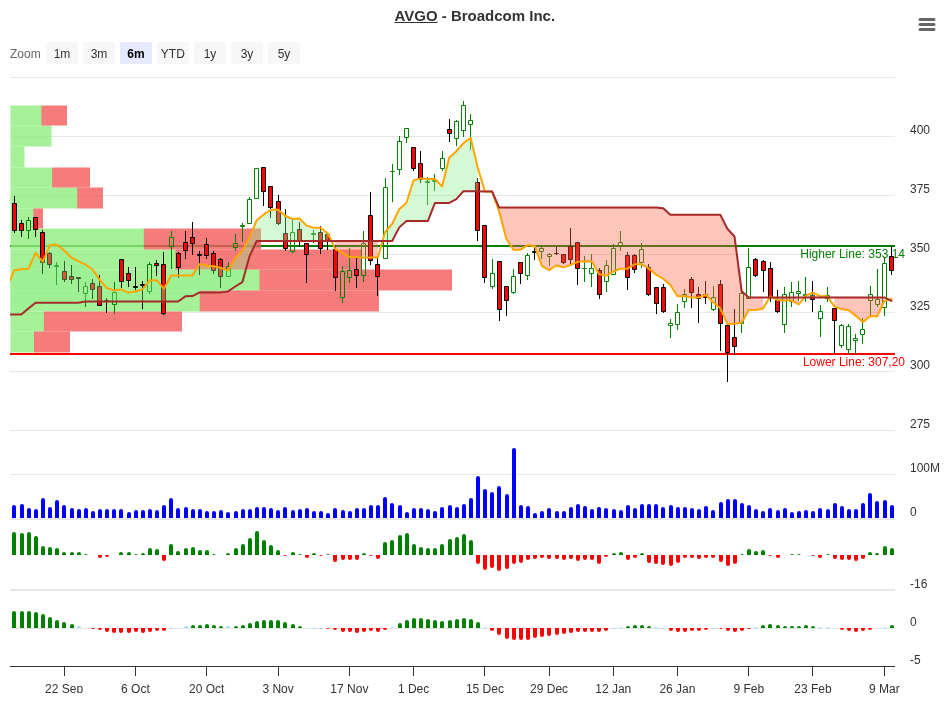The image size is (950, 720).
Task: Click the '6 Oct' date label
Action: coord(135,688)
